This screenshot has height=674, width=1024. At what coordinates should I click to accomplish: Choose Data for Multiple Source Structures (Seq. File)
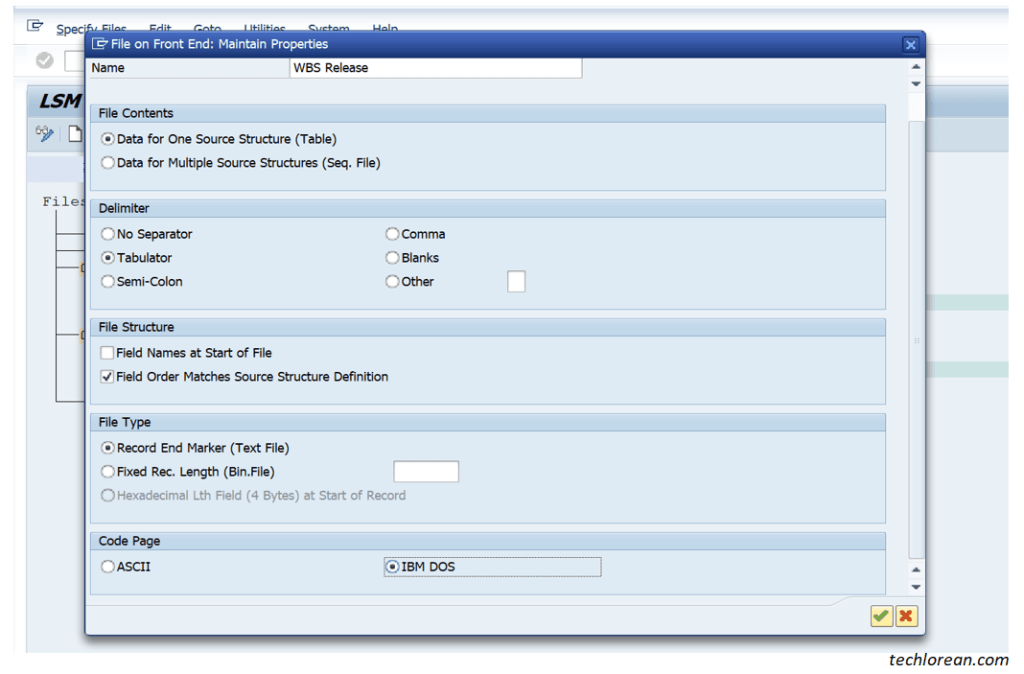(x=107, y=162)
